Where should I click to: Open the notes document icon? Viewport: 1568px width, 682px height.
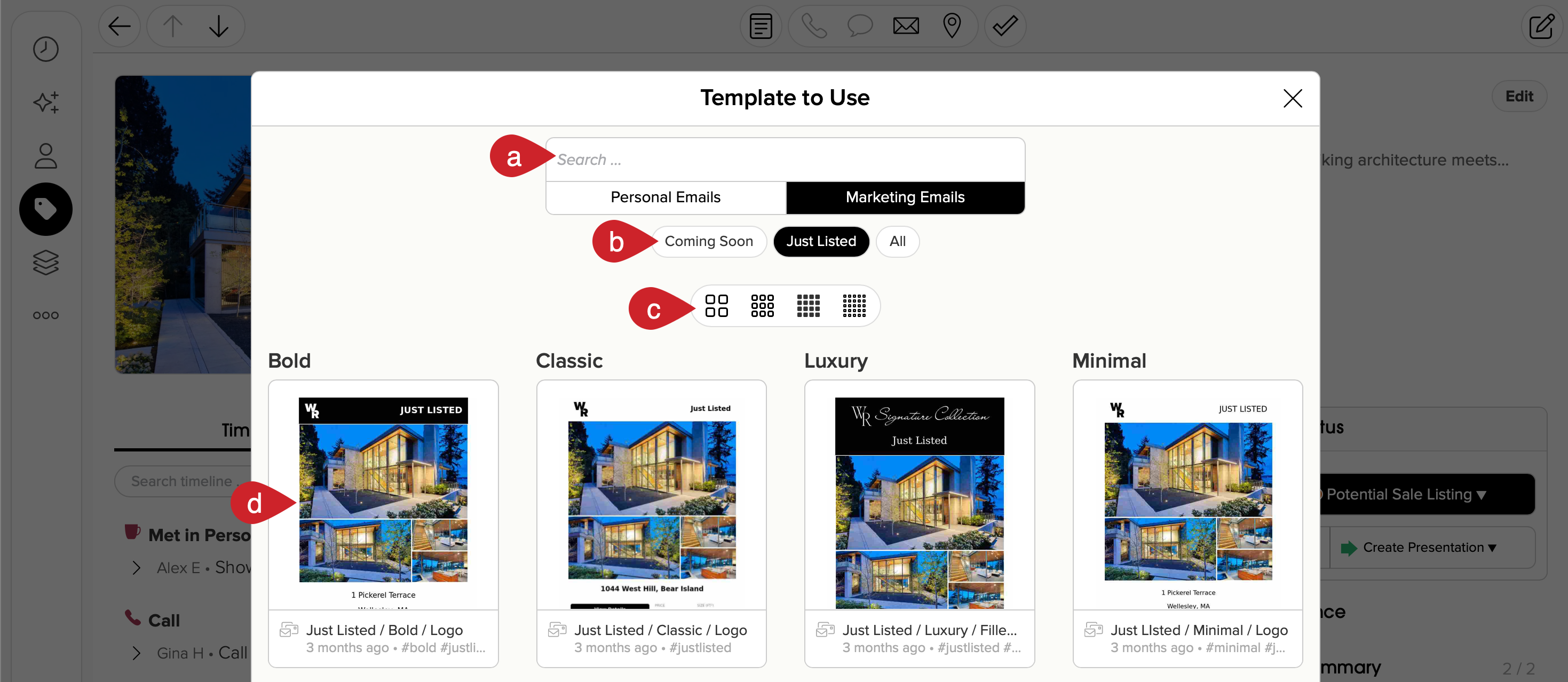coord(761,26)
